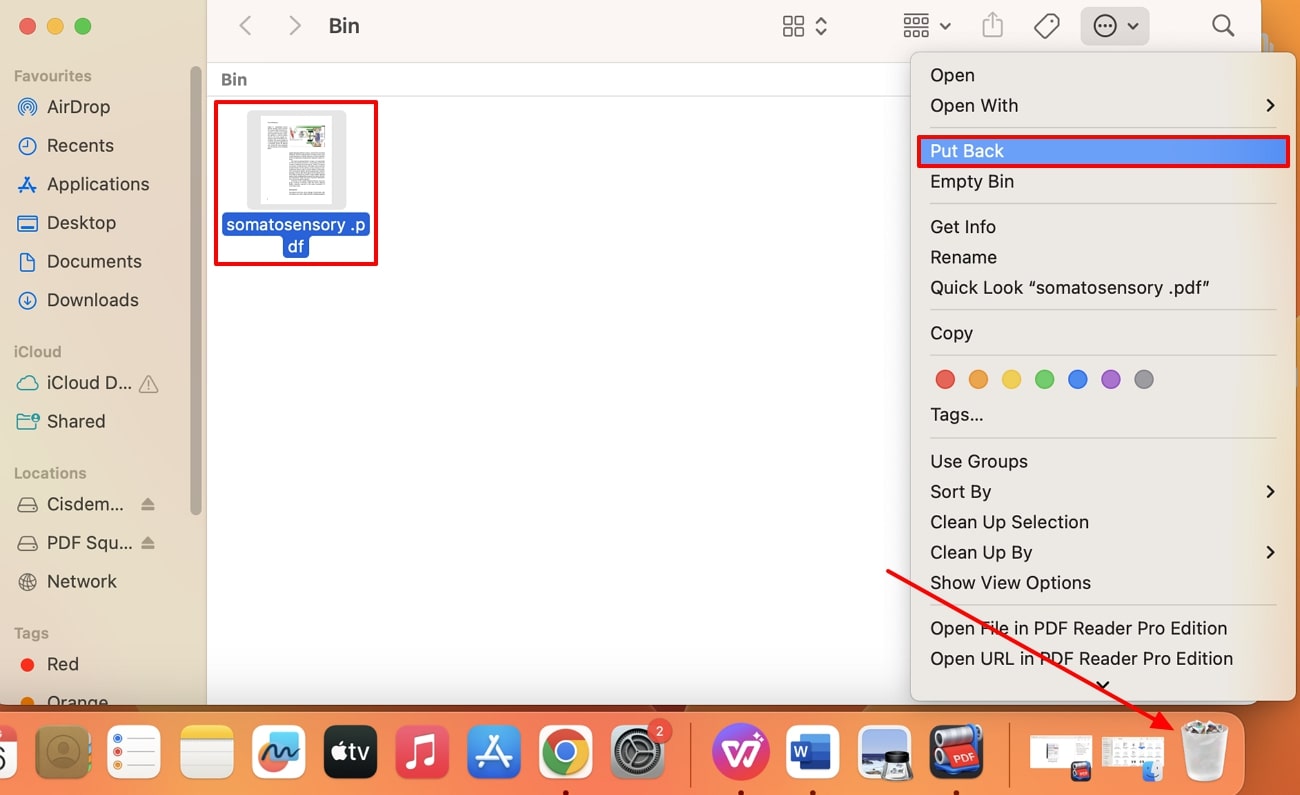Launch Google Chrome from the Dock
Screen dimensions: 1300x795
(566, 752)
